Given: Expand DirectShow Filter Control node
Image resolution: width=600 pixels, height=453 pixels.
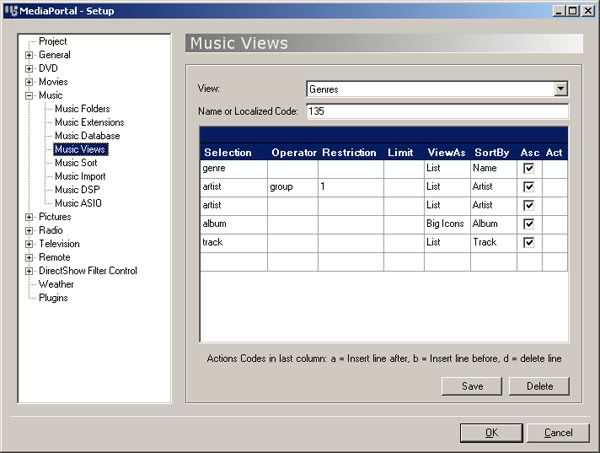Looking at the screenshot, I should click(x=29, y=271).
